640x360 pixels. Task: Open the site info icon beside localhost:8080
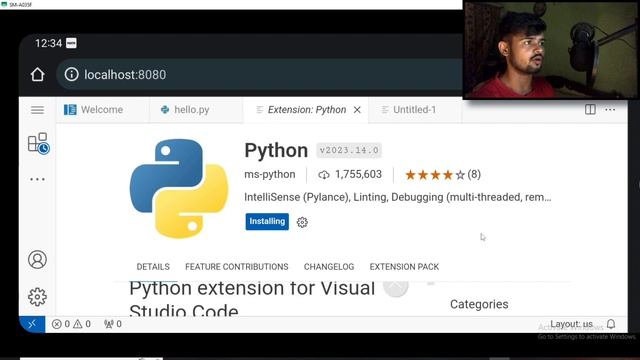tap(71, 74)
